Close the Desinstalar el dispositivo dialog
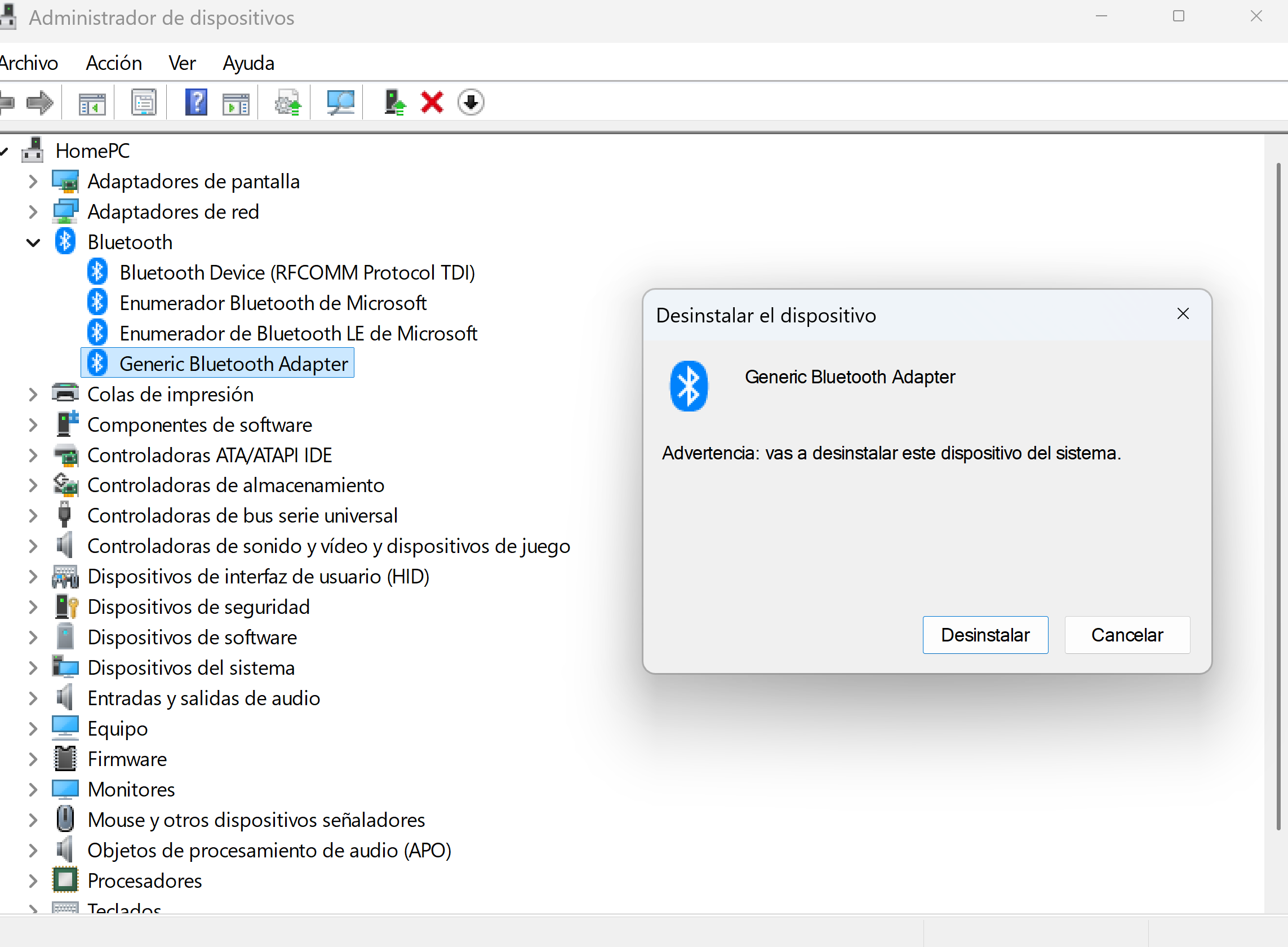The height and width of the screenshot is (947, 1288). point(1183,314)
